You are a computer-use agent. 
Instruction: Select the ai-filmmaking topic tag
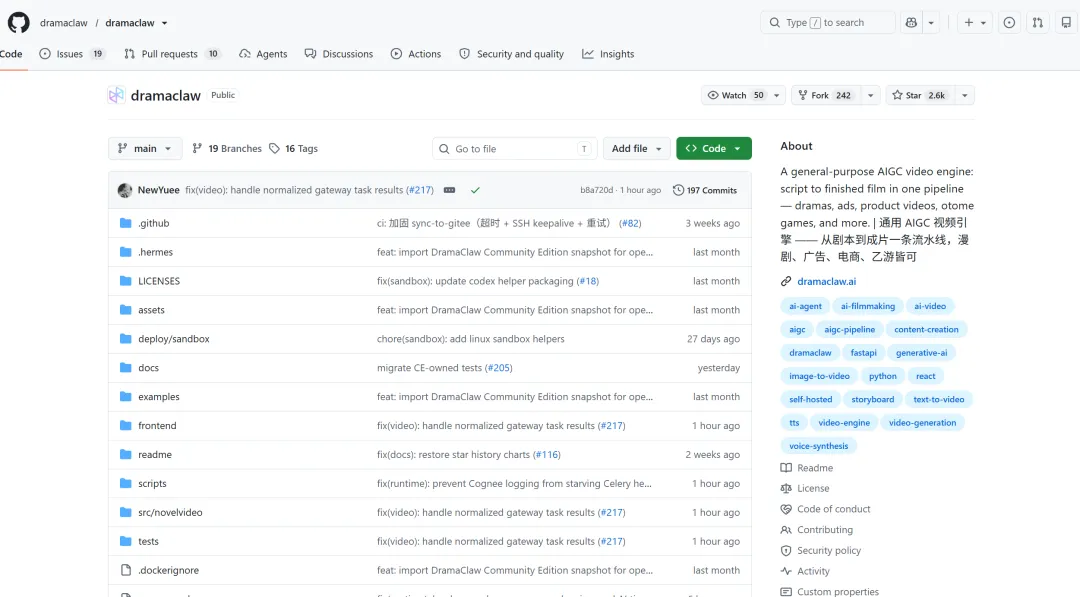tap(868, 306)
